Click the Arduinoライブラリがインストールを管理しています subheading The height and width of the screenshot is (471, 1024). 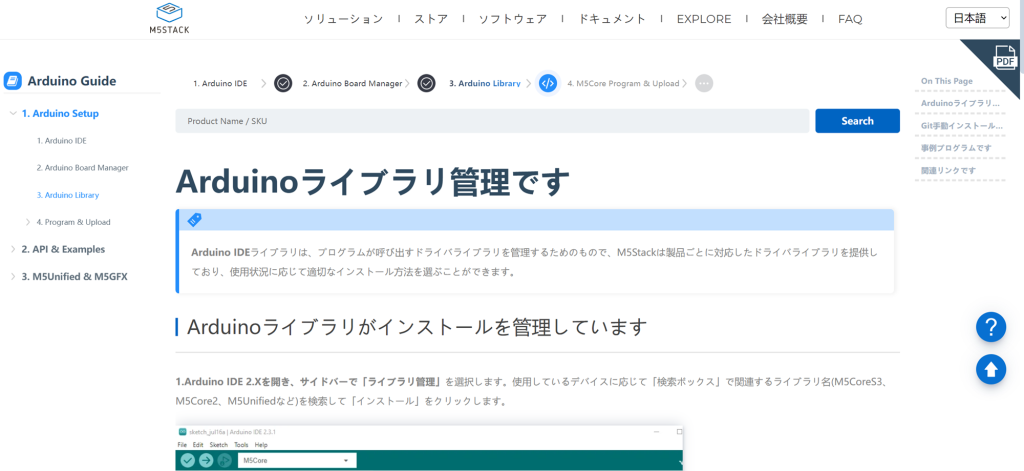[417, 327]
